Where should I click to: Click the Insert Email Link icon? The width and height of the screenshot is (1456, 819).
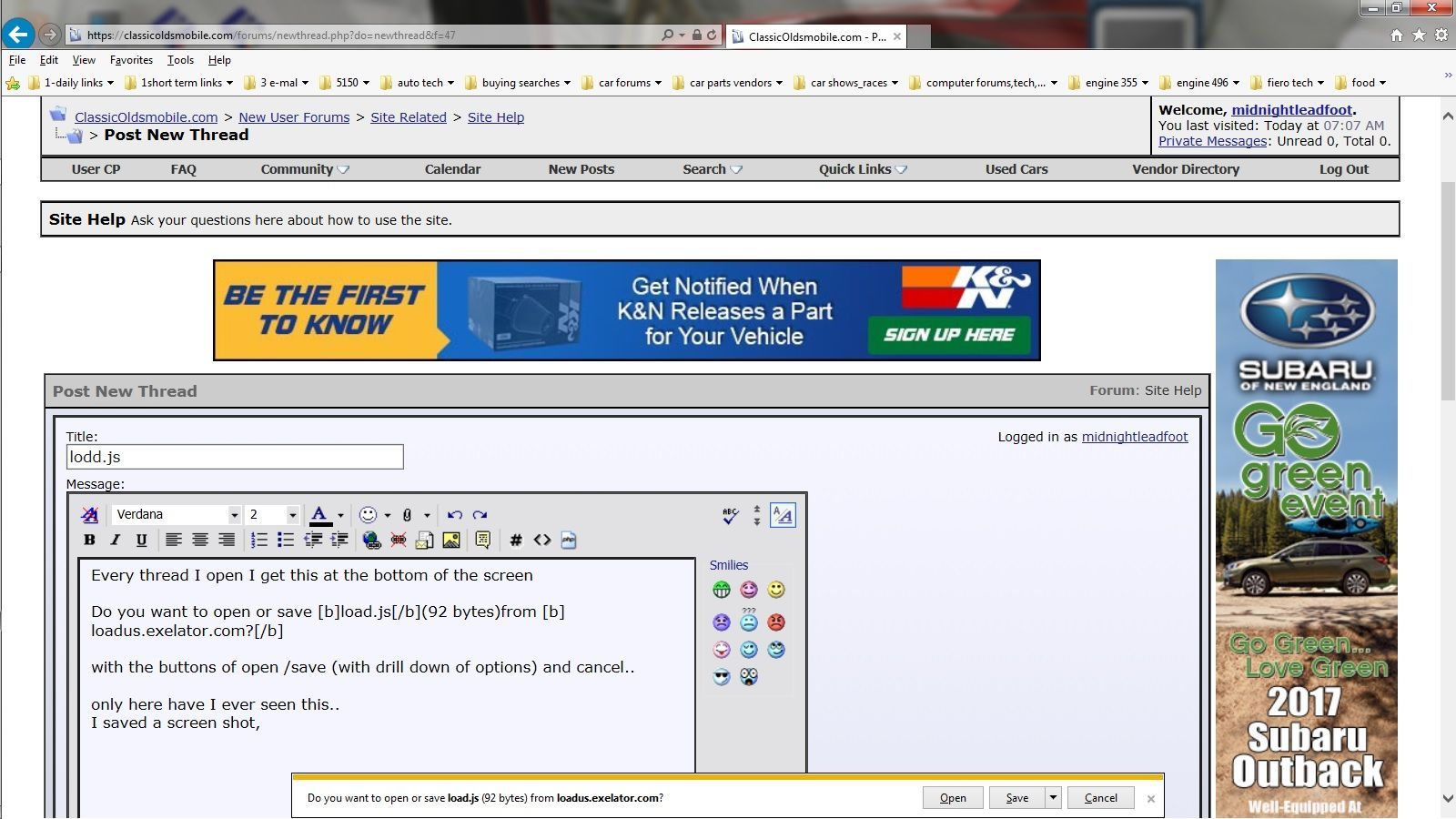point(424,540)
